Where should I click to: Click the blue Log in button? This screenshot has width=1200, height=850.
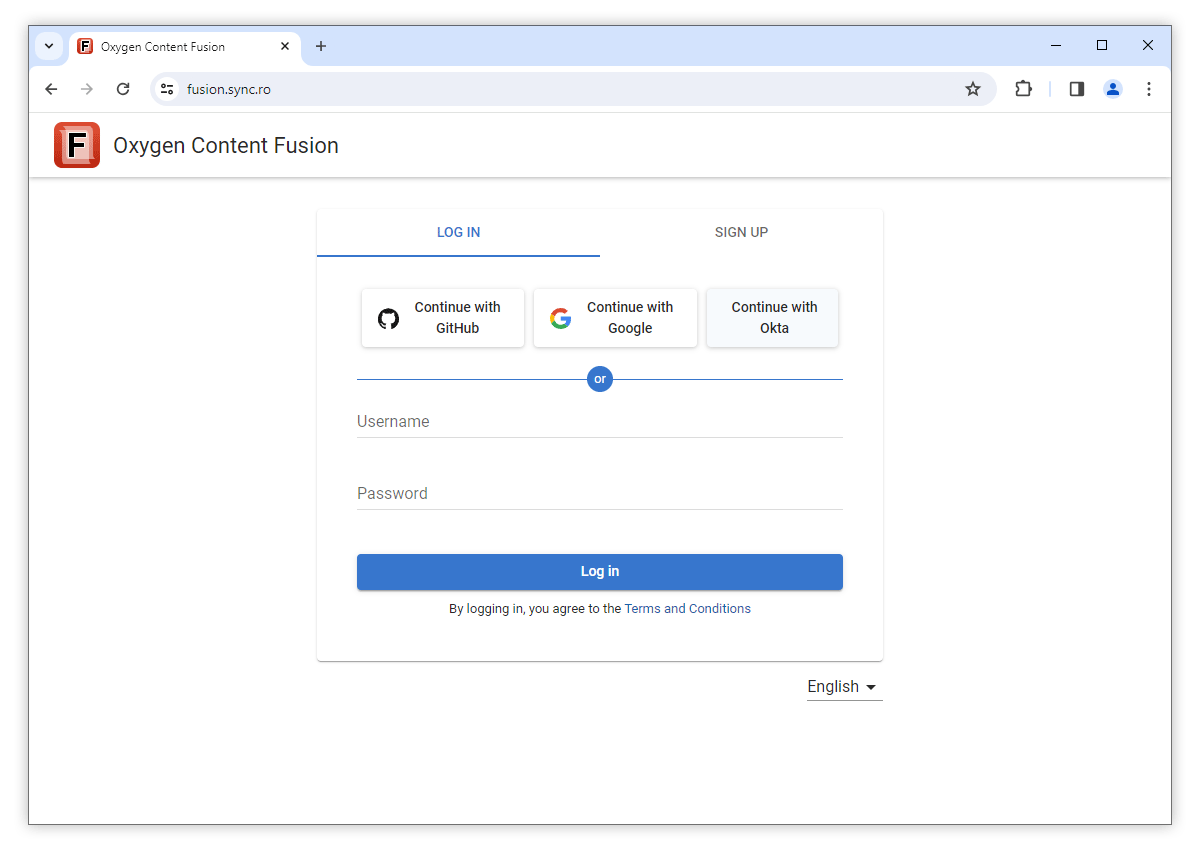600,572
